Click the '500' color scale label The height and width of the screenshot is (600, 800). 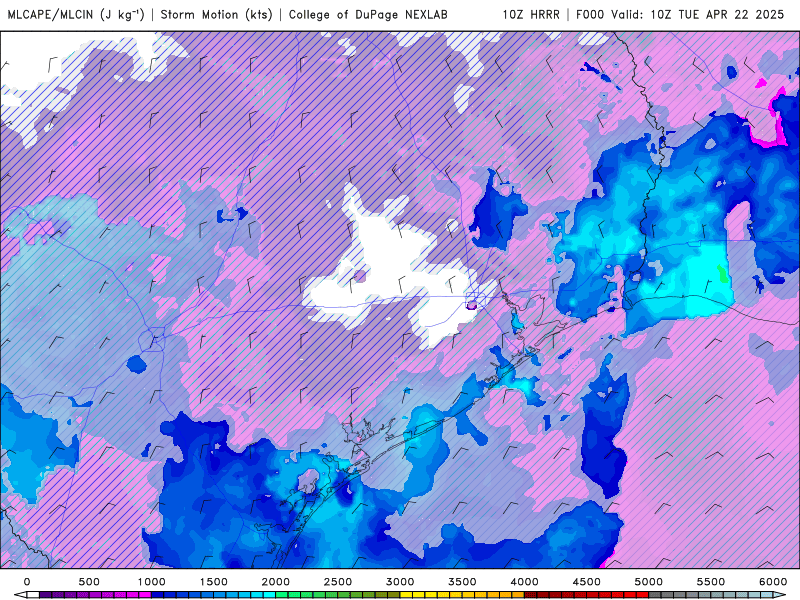point(89,582)
